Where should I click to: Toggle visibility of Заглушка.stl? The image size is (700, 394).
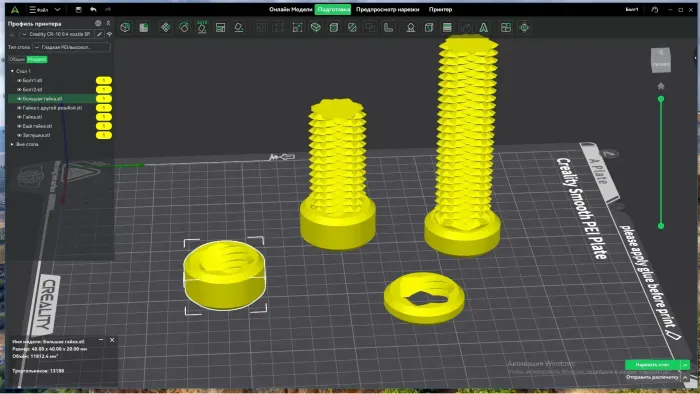19,135
